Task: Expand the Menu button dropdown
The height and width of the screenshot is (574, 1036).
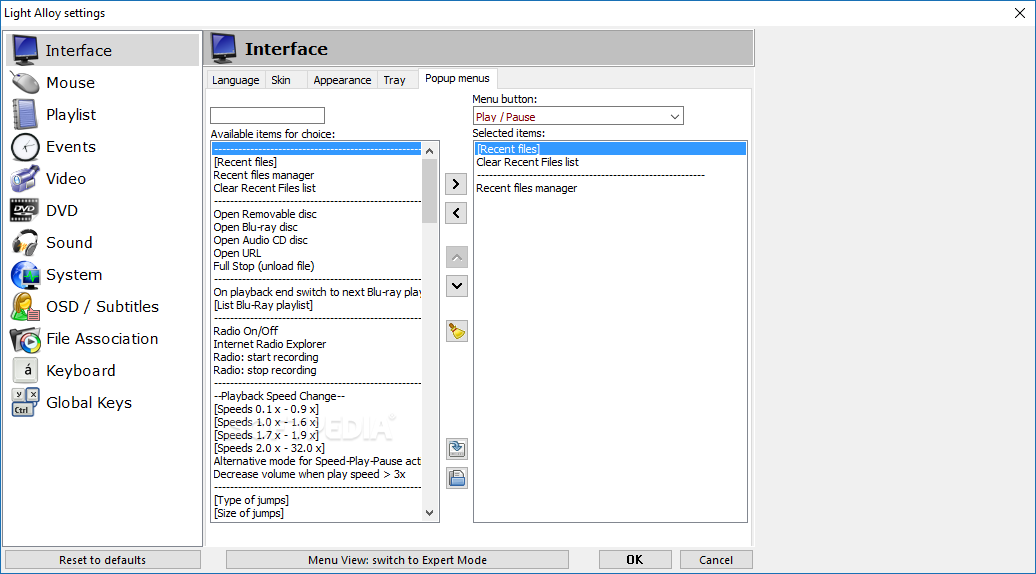Action: click(x=675, y=117)
